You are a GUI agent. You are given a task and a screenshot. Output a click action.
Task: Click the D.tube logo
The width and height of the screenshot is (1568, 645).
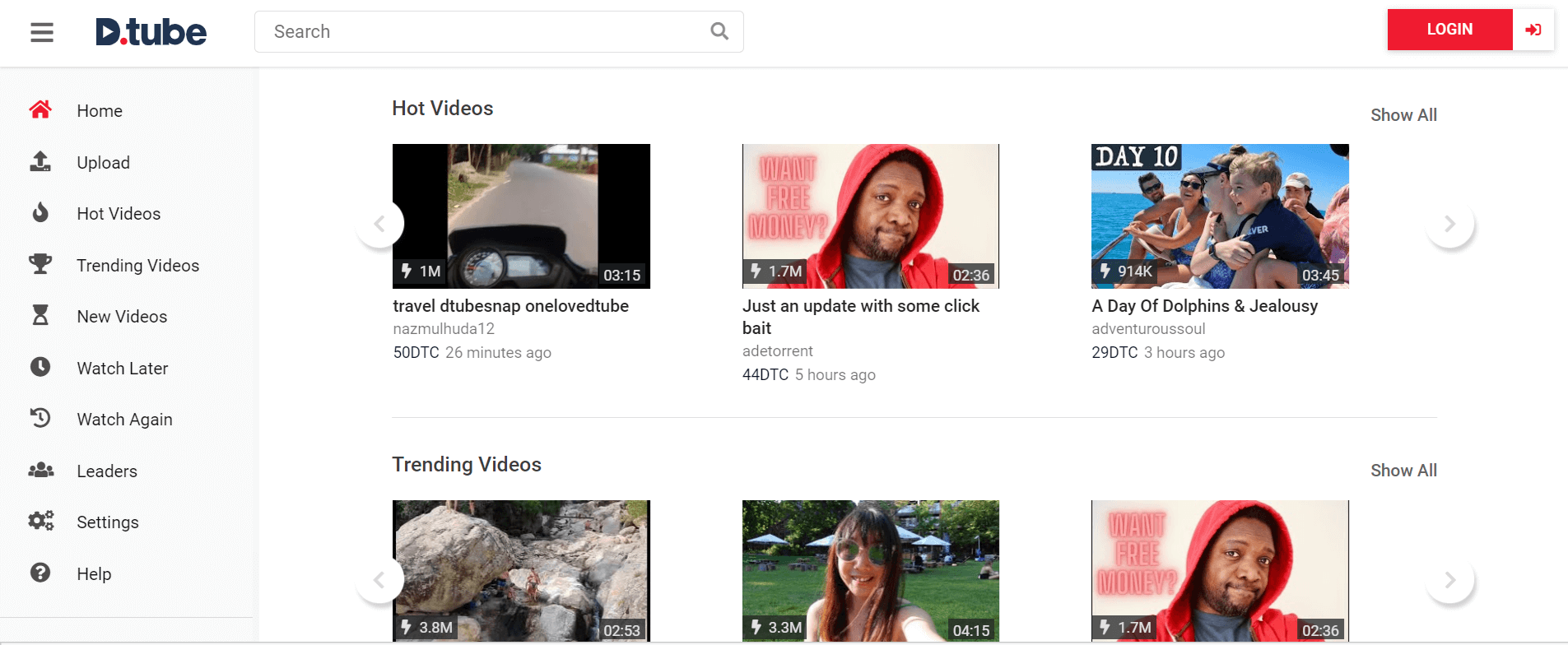point(151,32)
